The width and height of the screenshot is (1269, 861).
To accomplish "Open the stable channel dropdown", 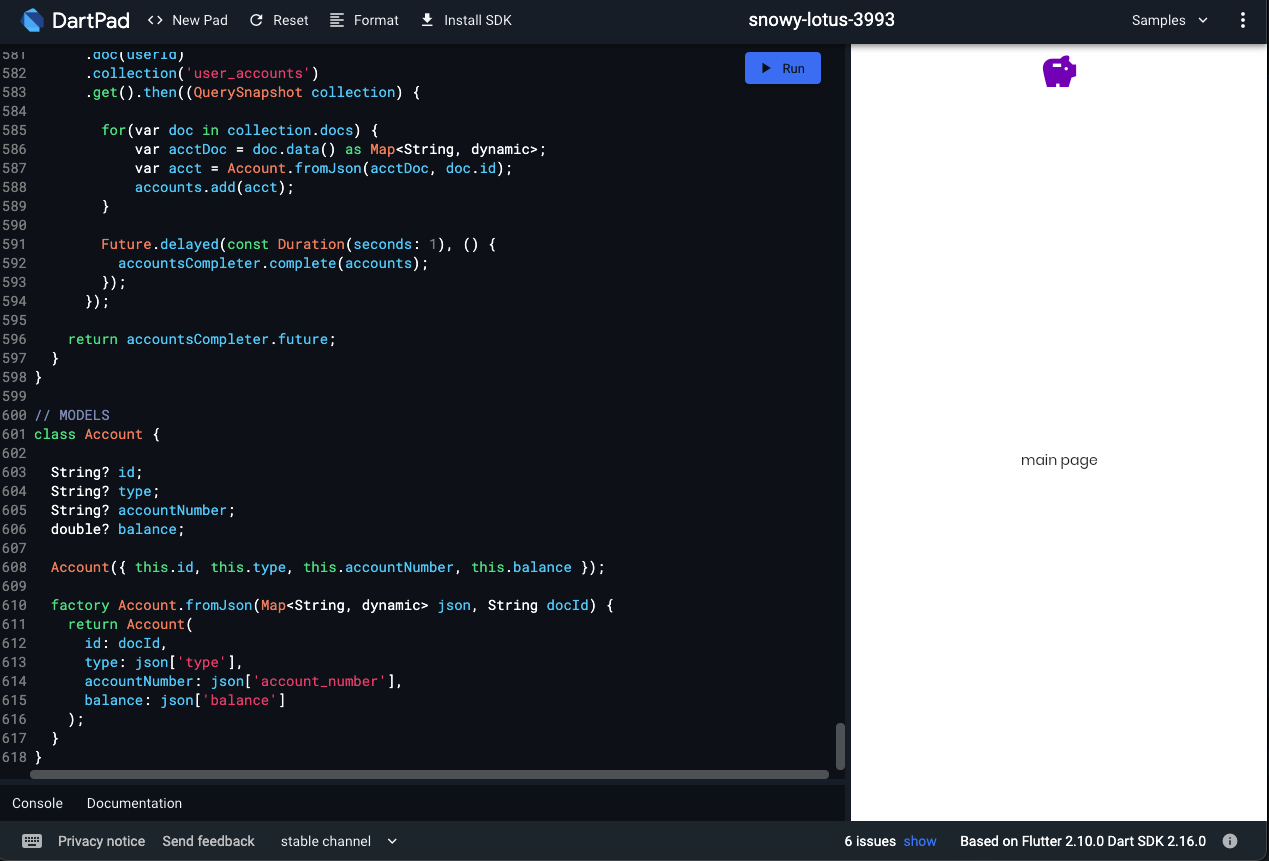I will coord(339,841).
